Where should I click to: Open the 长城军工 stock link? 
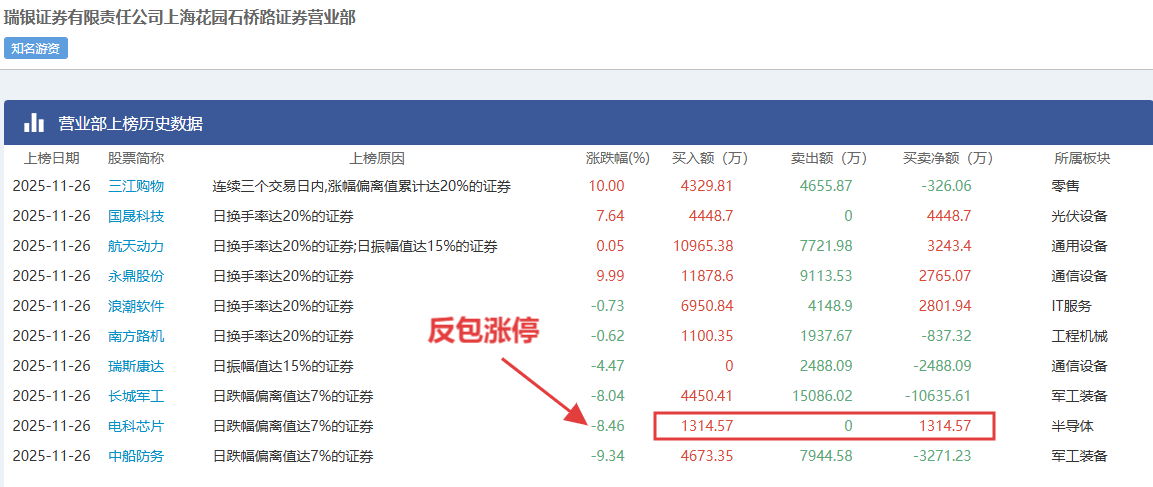click(136, 397)
